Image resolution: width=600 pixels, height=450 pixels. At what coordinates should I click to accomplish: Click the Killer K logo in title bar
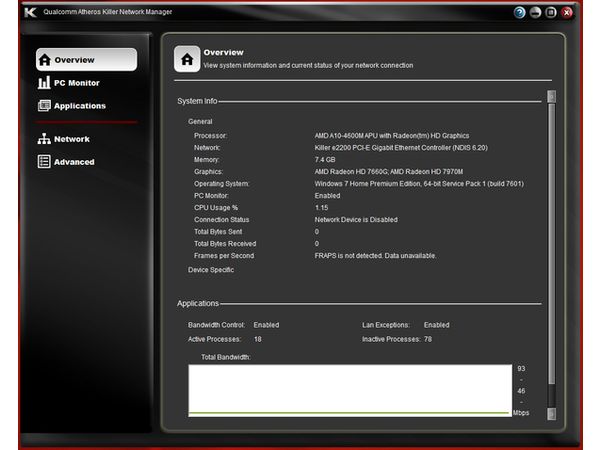pos(30,12)
